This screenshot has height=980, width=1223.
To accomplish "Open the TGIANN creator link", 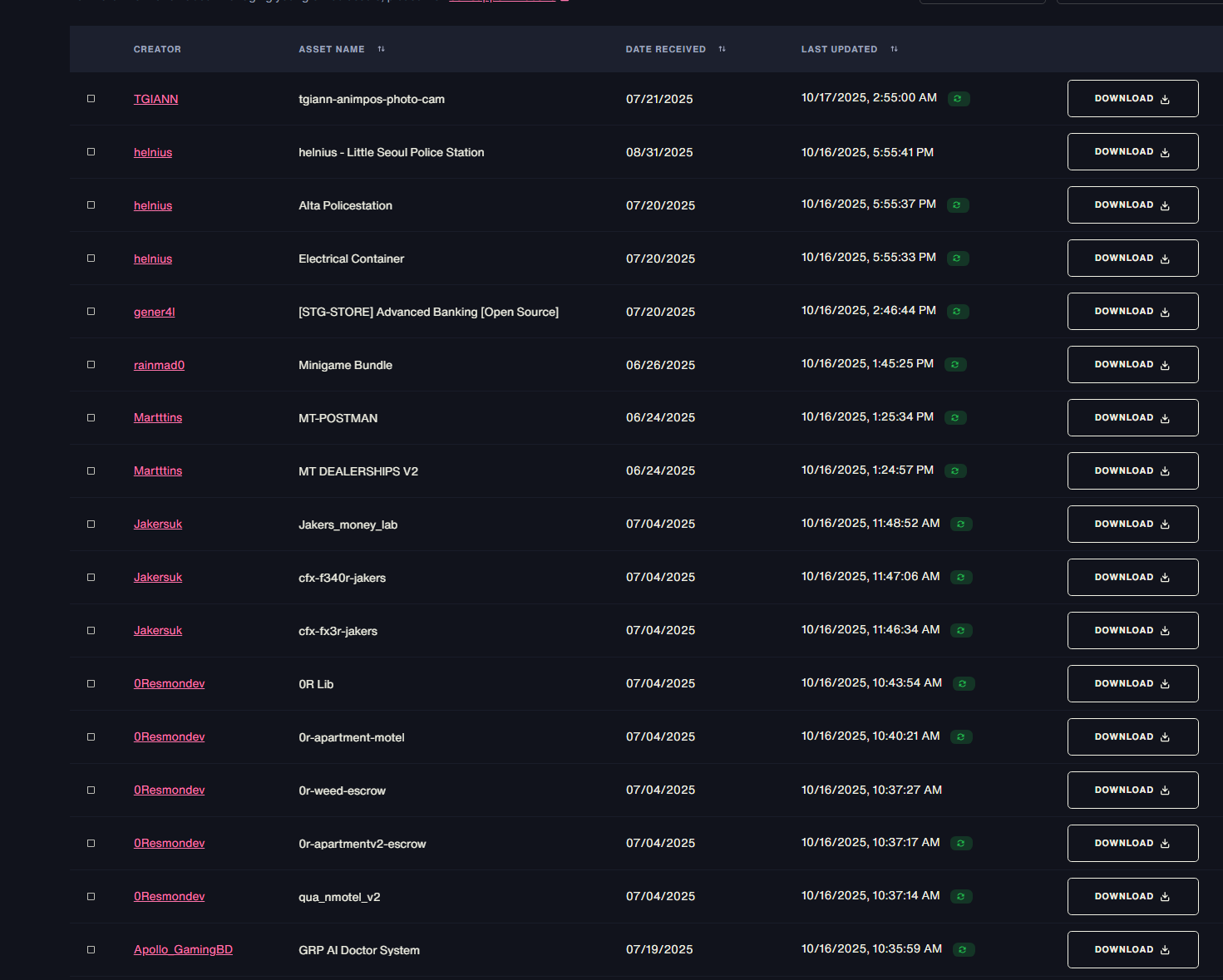I will (x=155, y=99).
